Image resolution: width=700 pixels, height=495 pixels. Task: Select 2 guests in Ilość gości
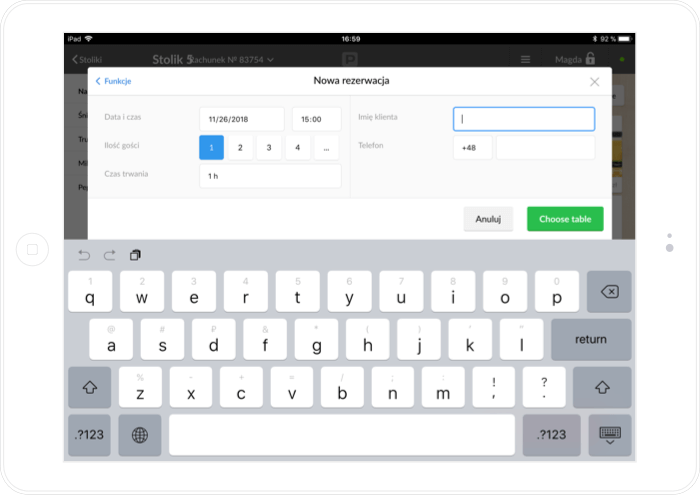240,148
